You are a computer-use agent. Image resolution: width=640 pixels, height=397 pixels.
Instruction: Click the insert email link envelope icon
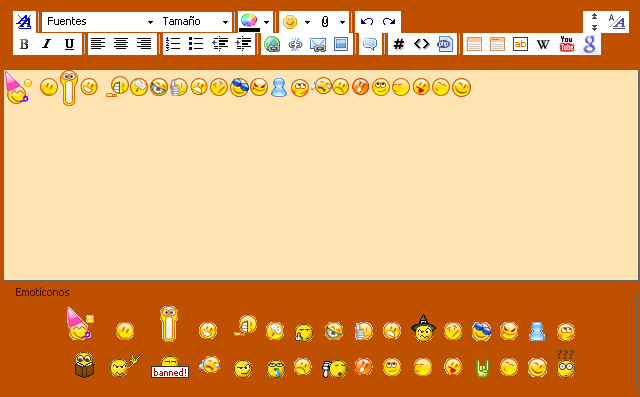click(x=318, y=44)
